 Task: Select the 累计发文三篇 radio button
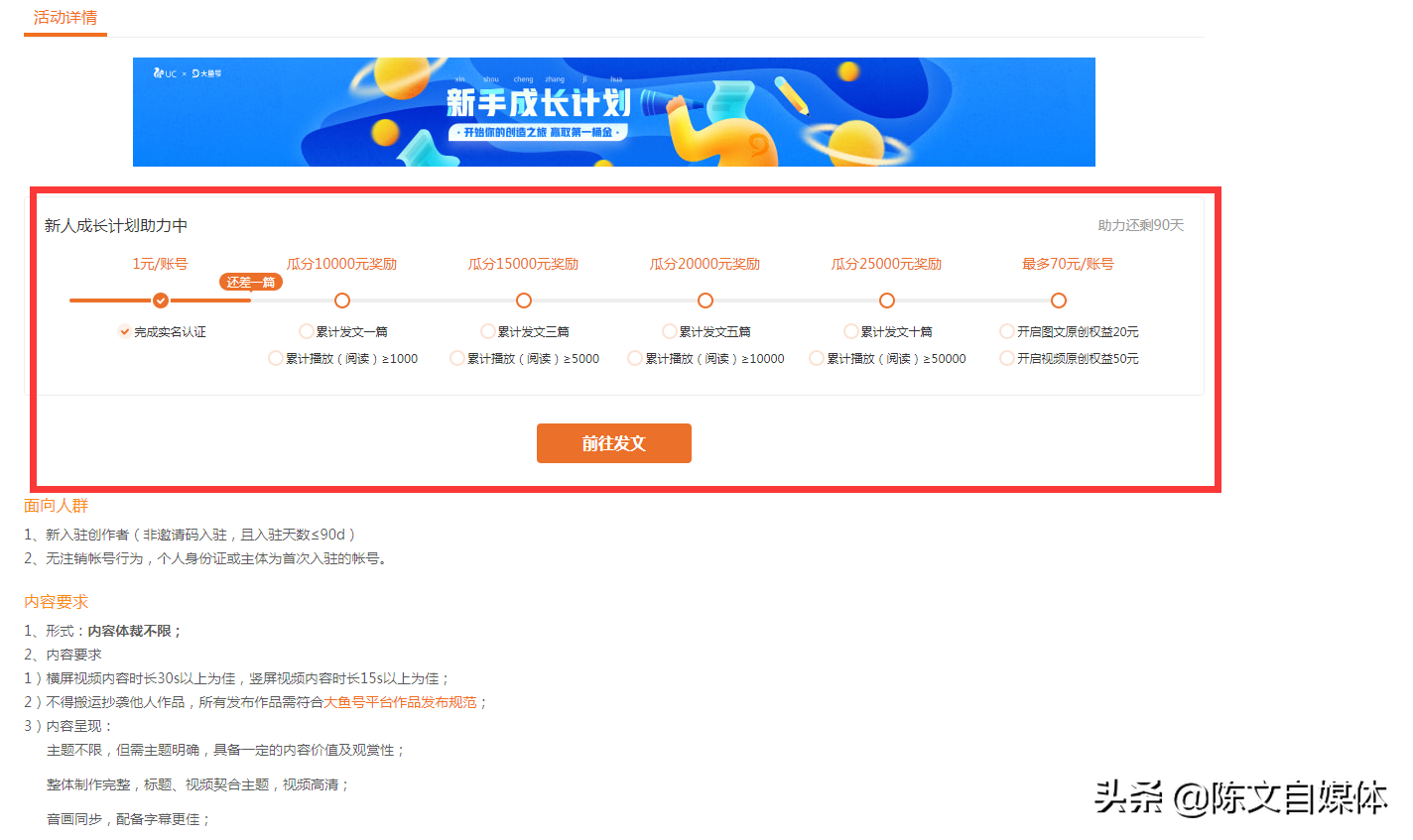pos(487,331)
